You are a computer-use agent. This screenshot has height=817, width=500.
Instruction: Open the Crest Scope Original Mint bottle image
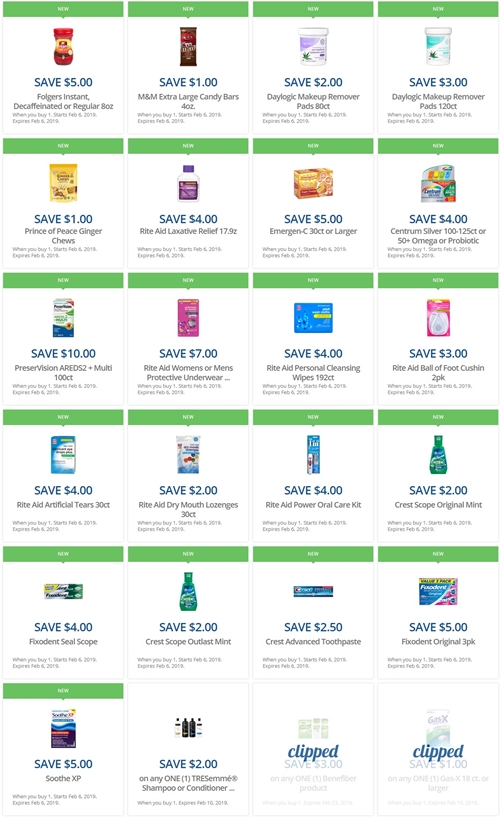[x=438, y=455]
